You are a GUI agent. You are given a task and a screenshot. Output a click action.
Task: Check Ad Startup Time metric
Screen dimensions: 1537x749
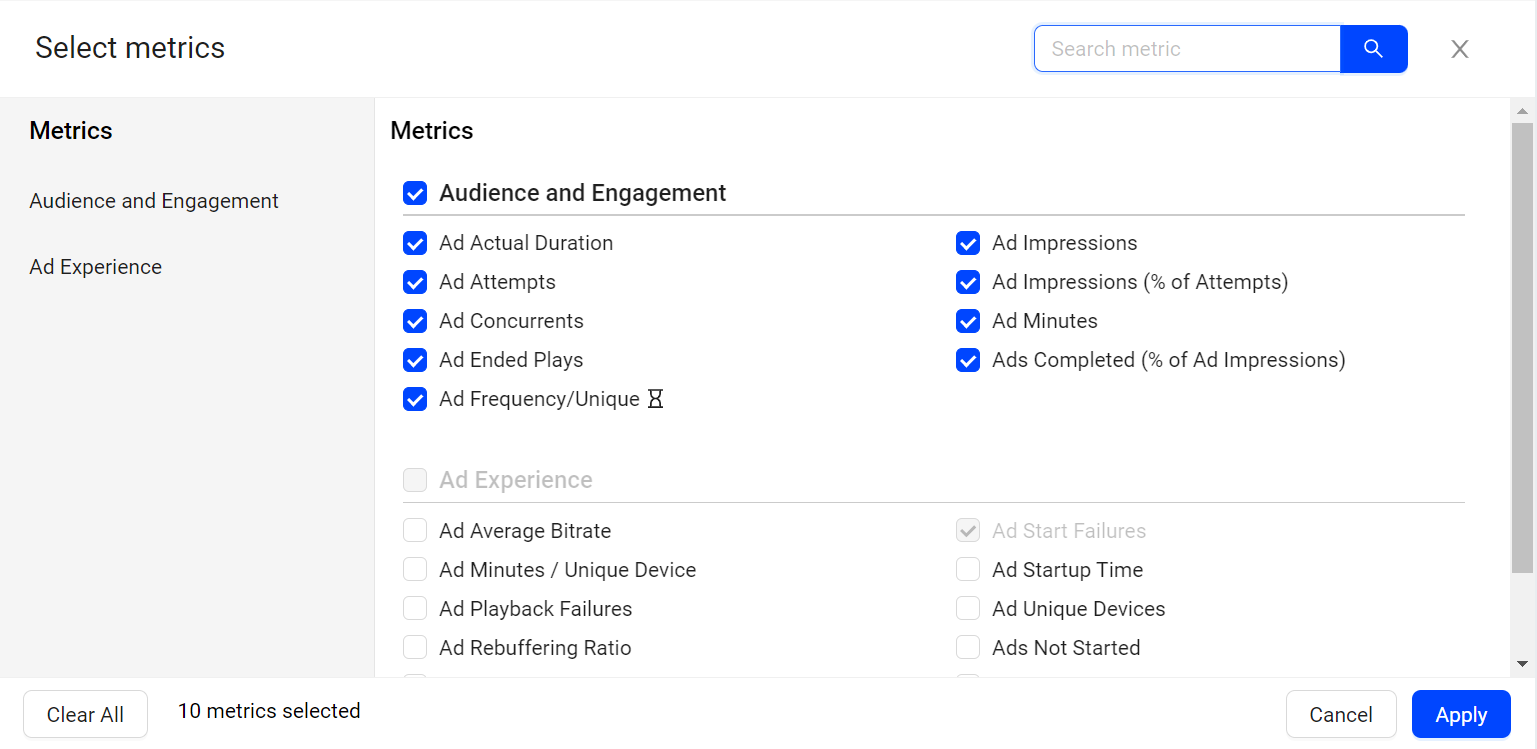tap(967, 570)
